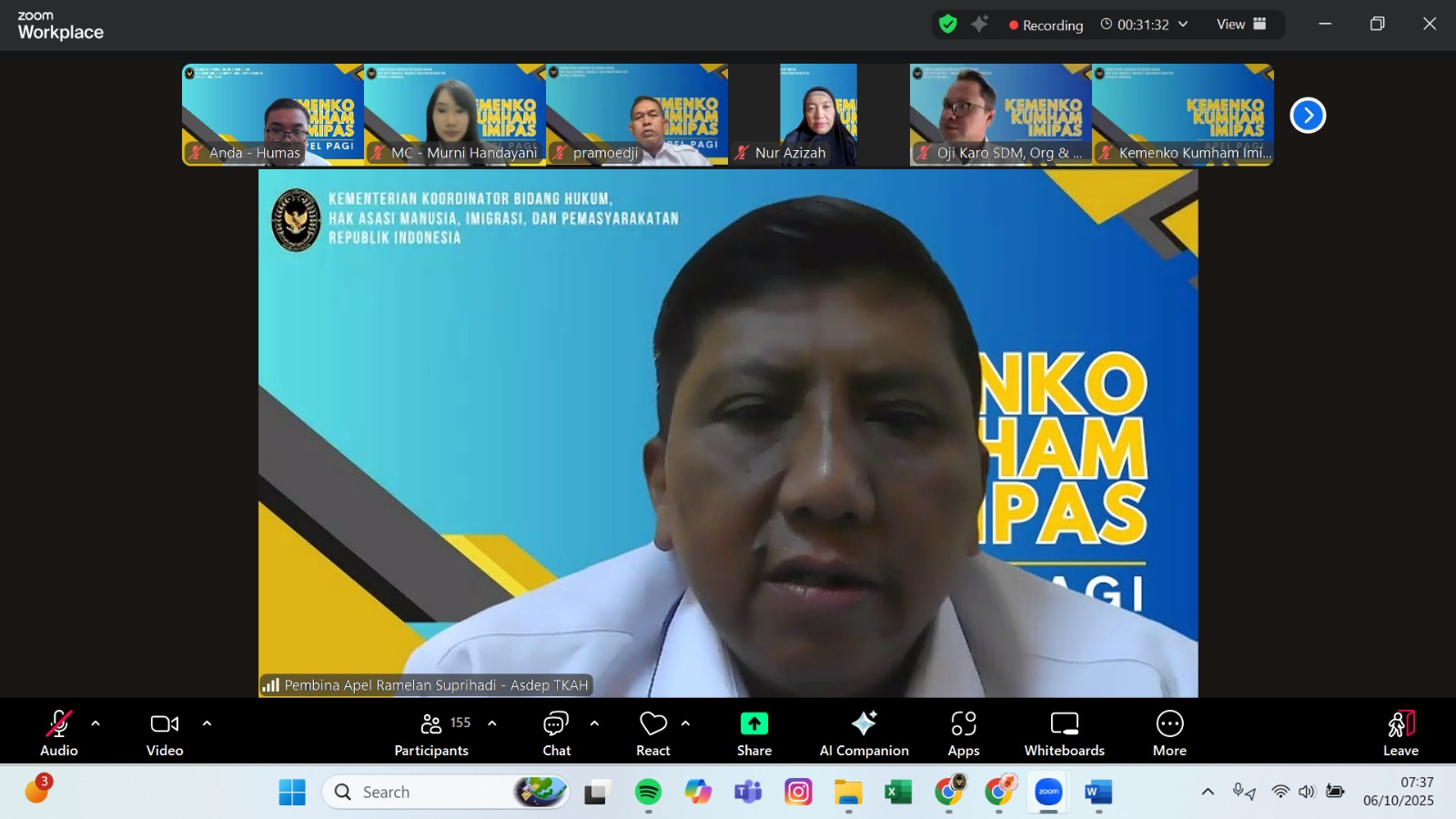Image resolution: width=1456 pixels, height=819 pixels.
Task: Open AI Companion
Action: point(864,733)
